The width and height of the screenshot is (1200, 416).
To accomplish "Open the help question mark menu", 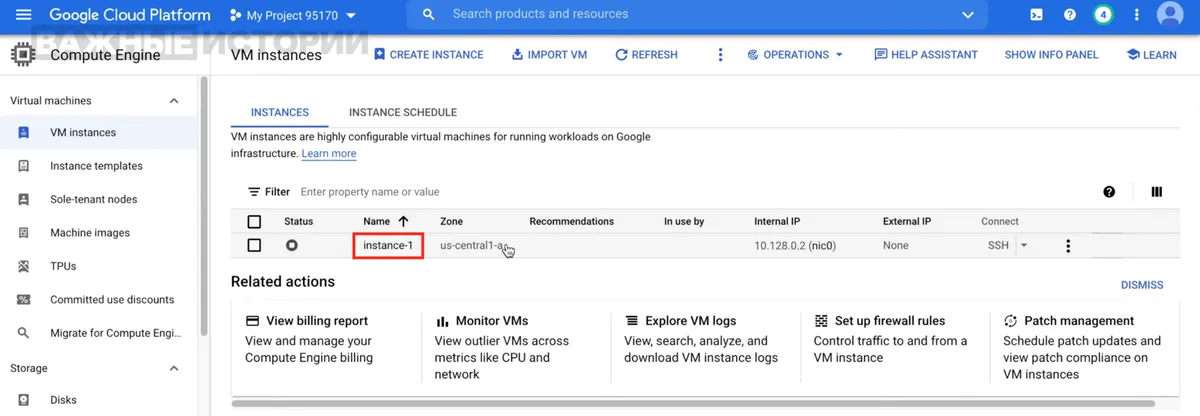I will [1070, 15].
